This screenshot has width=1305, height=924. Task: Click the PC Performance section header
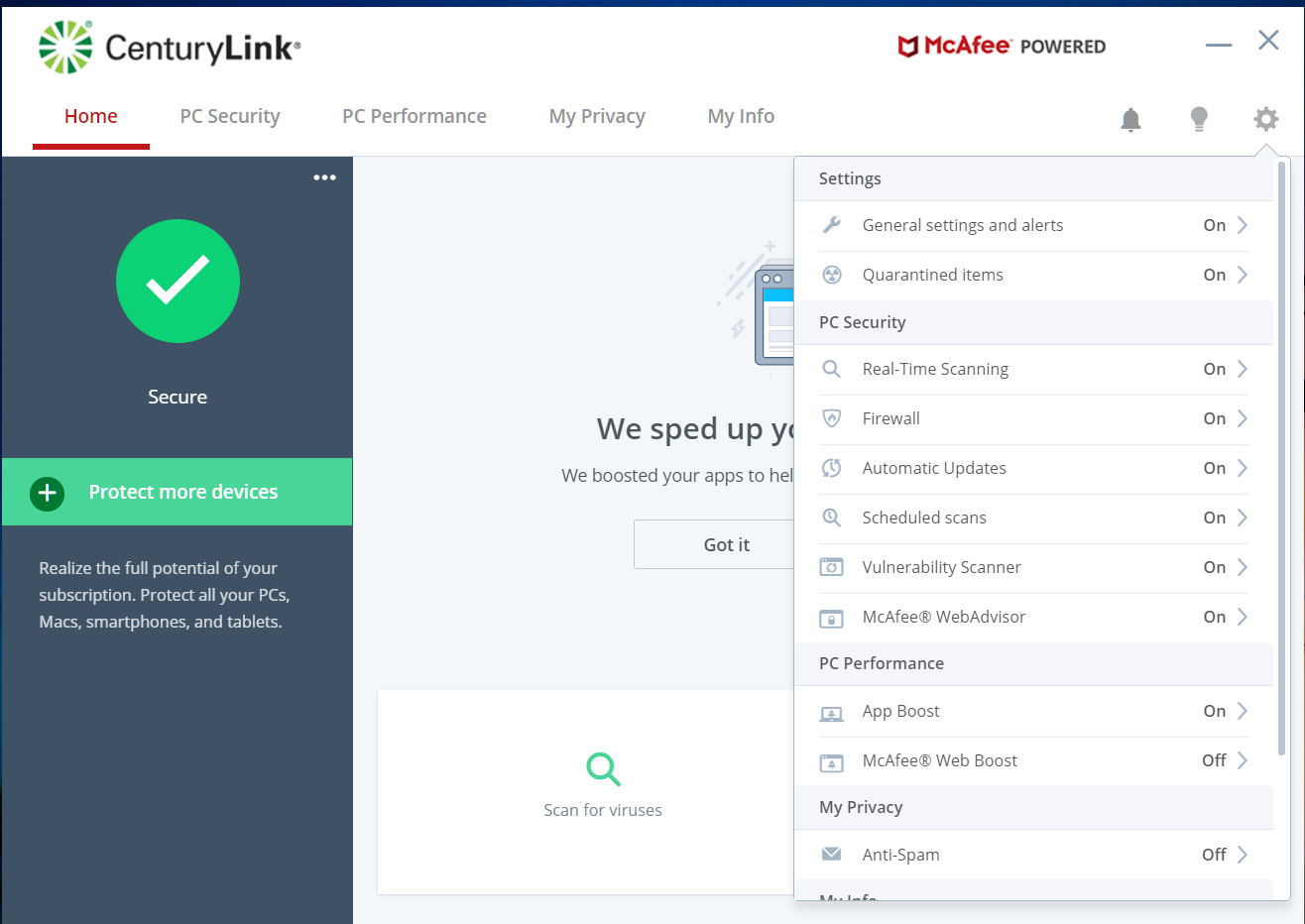point(1033,663)
